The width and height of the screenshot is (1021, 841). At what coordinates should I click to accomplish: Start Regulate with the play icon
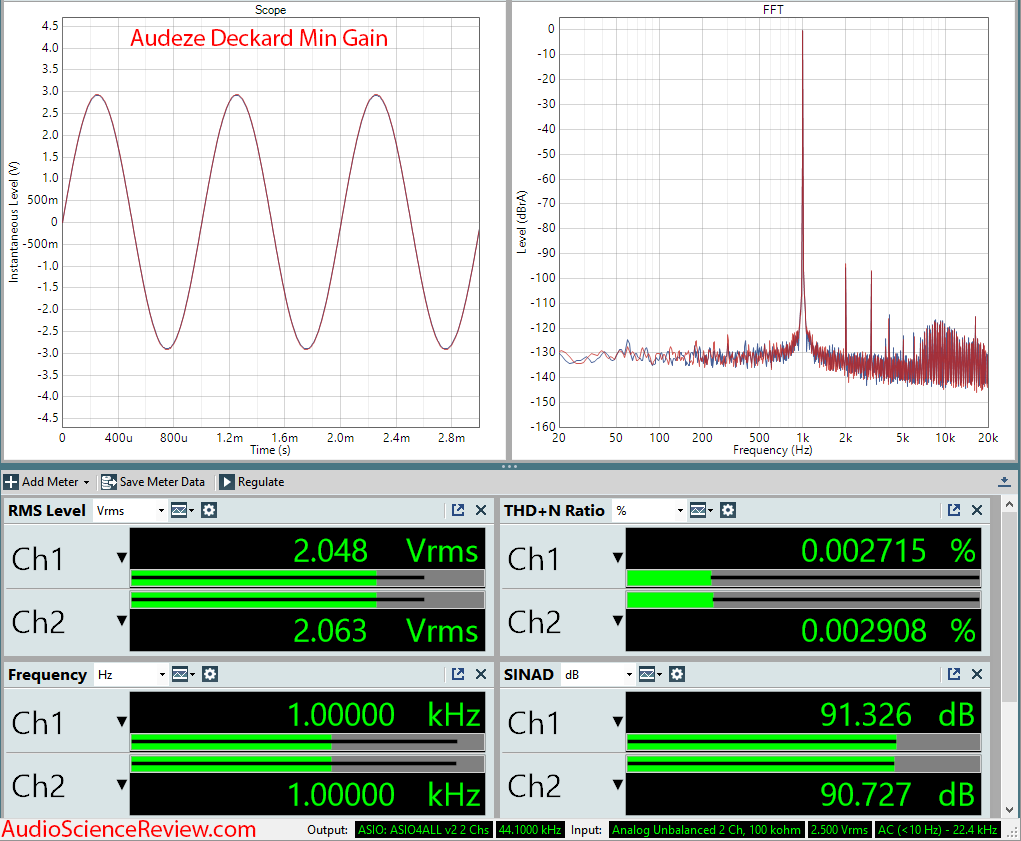[227, 482]
